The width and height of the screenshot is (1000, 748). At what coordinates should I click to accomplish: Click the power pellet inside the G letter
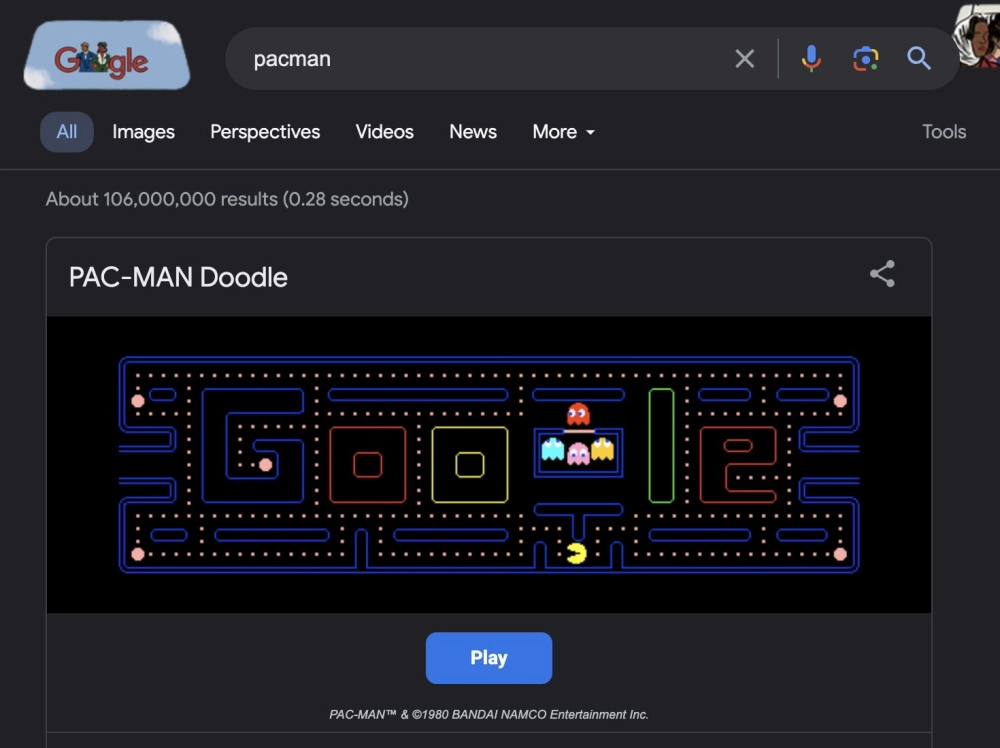pos(266,465)
